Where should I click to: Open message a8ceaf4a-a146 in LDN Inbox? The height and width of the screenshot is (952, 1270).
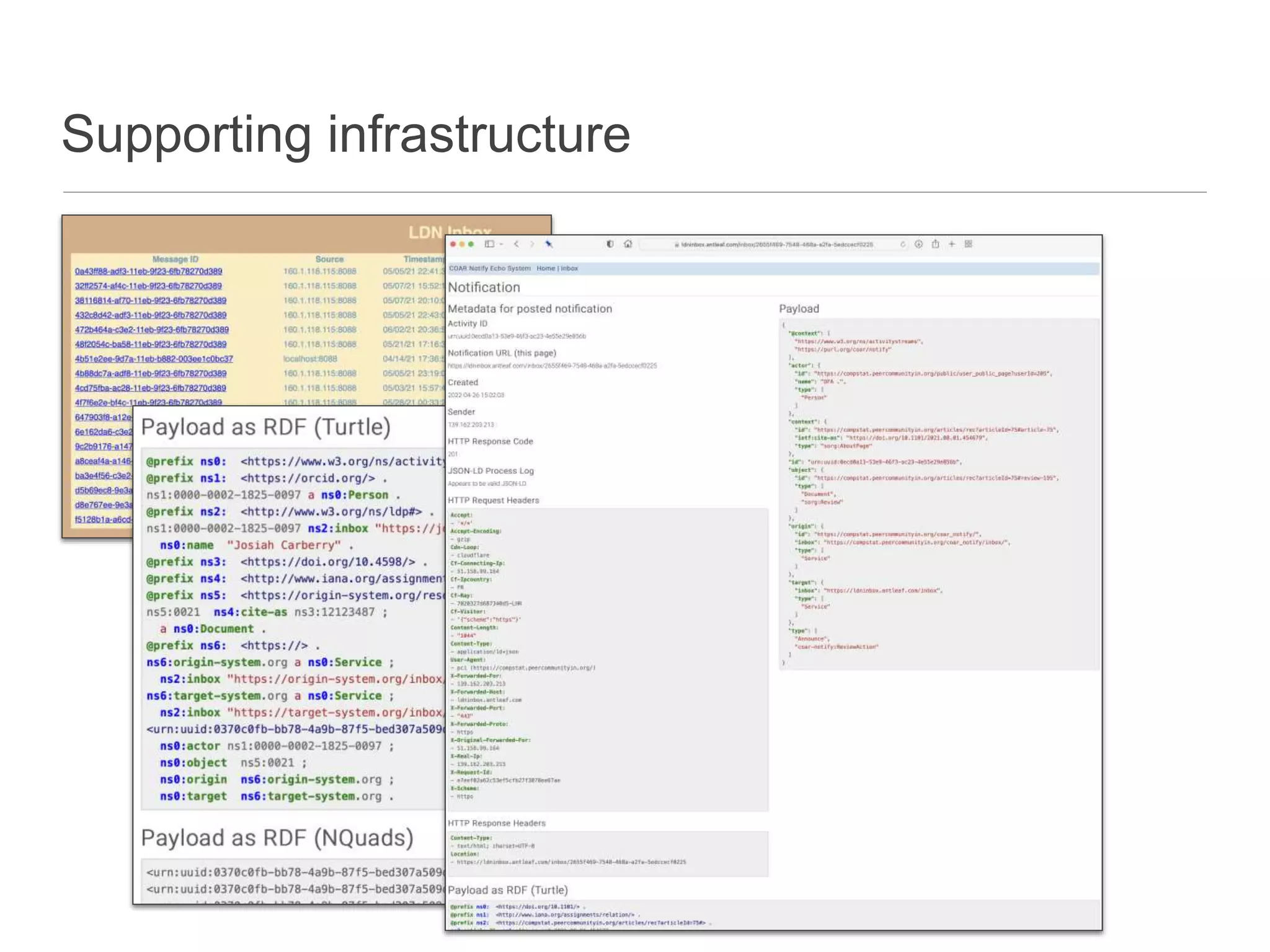click(x=104, y=461)
